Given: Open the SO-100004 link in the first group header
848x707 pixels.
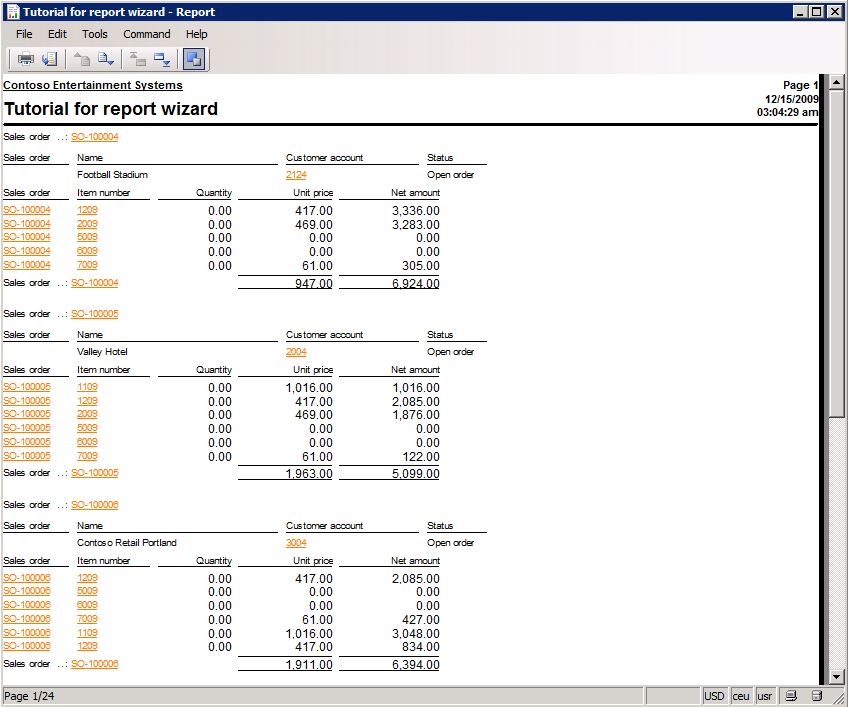Looking at the screenshot, I should (95, 137).
